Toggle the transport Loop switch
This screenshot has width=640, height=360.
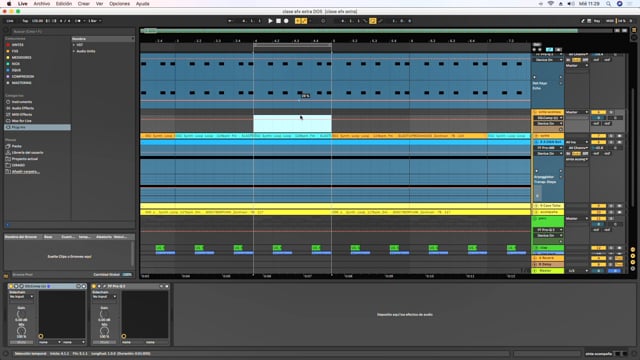[x=372, y=21]
